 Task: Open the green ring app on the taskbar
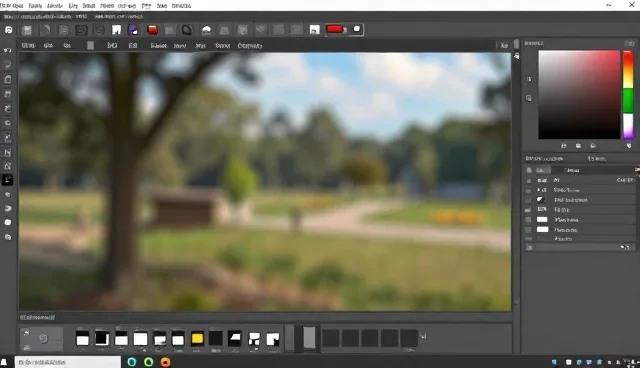click(149, 362)
